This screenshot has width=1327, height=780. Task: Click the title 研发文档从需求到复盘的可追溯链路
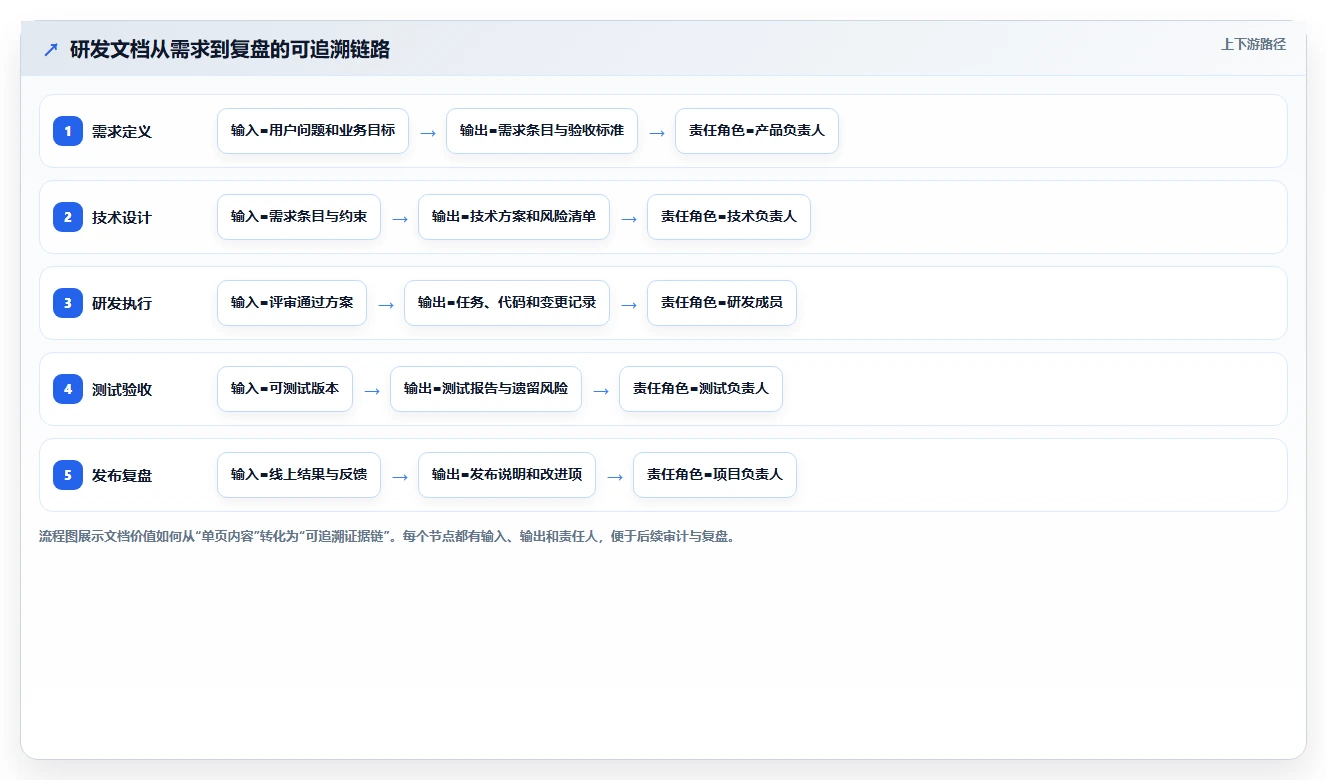[230, 50]
